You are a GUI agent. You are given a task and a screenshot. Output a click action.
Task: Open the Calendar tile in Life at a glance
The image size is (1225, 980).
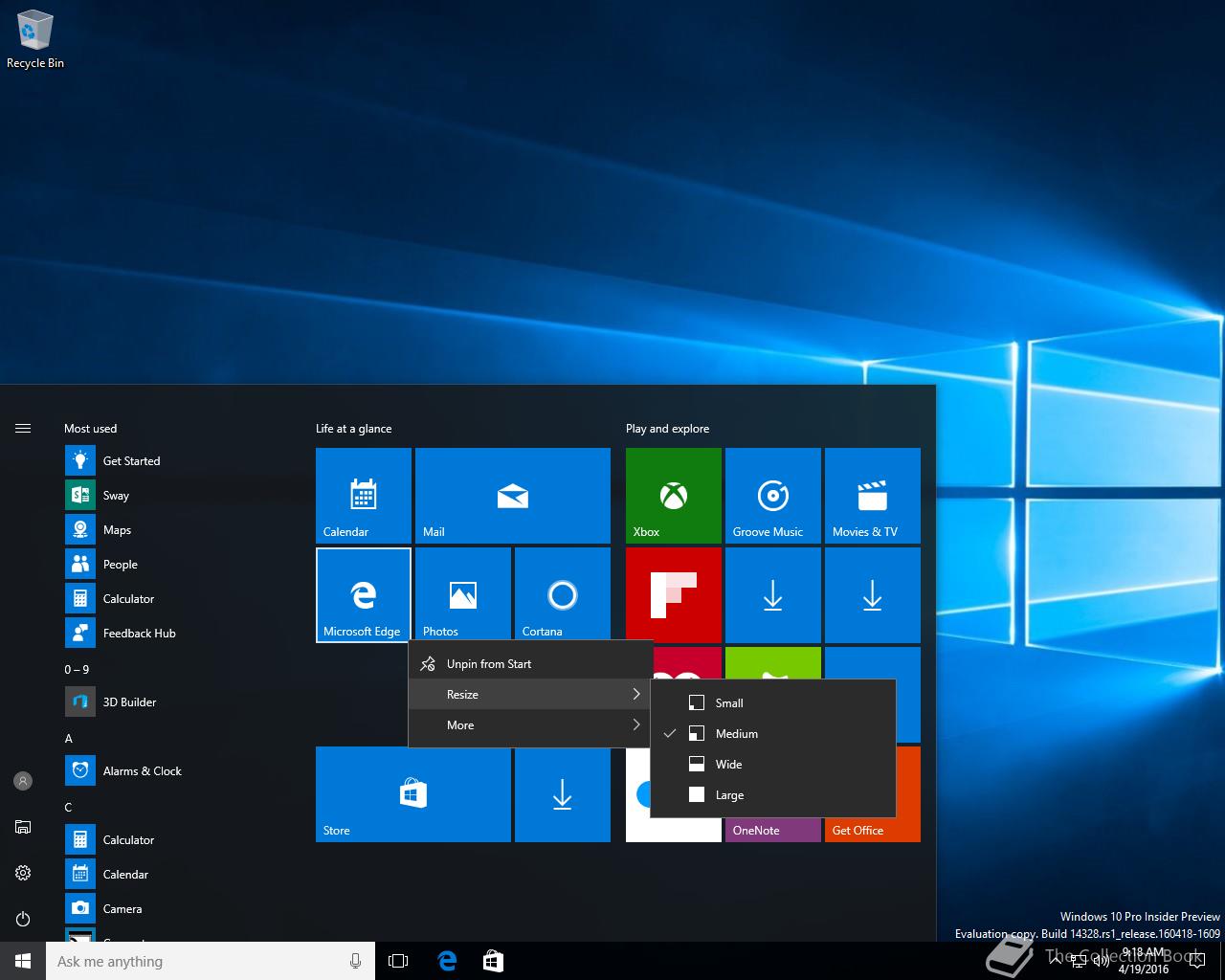coord(364,496)
